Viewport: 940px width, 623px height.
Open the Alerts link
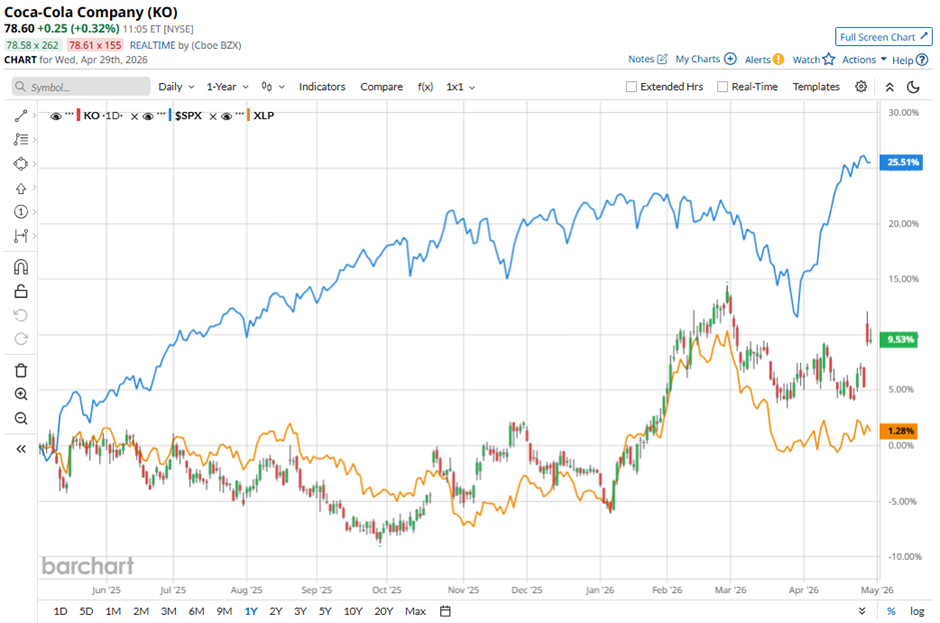tap(764, 60)
